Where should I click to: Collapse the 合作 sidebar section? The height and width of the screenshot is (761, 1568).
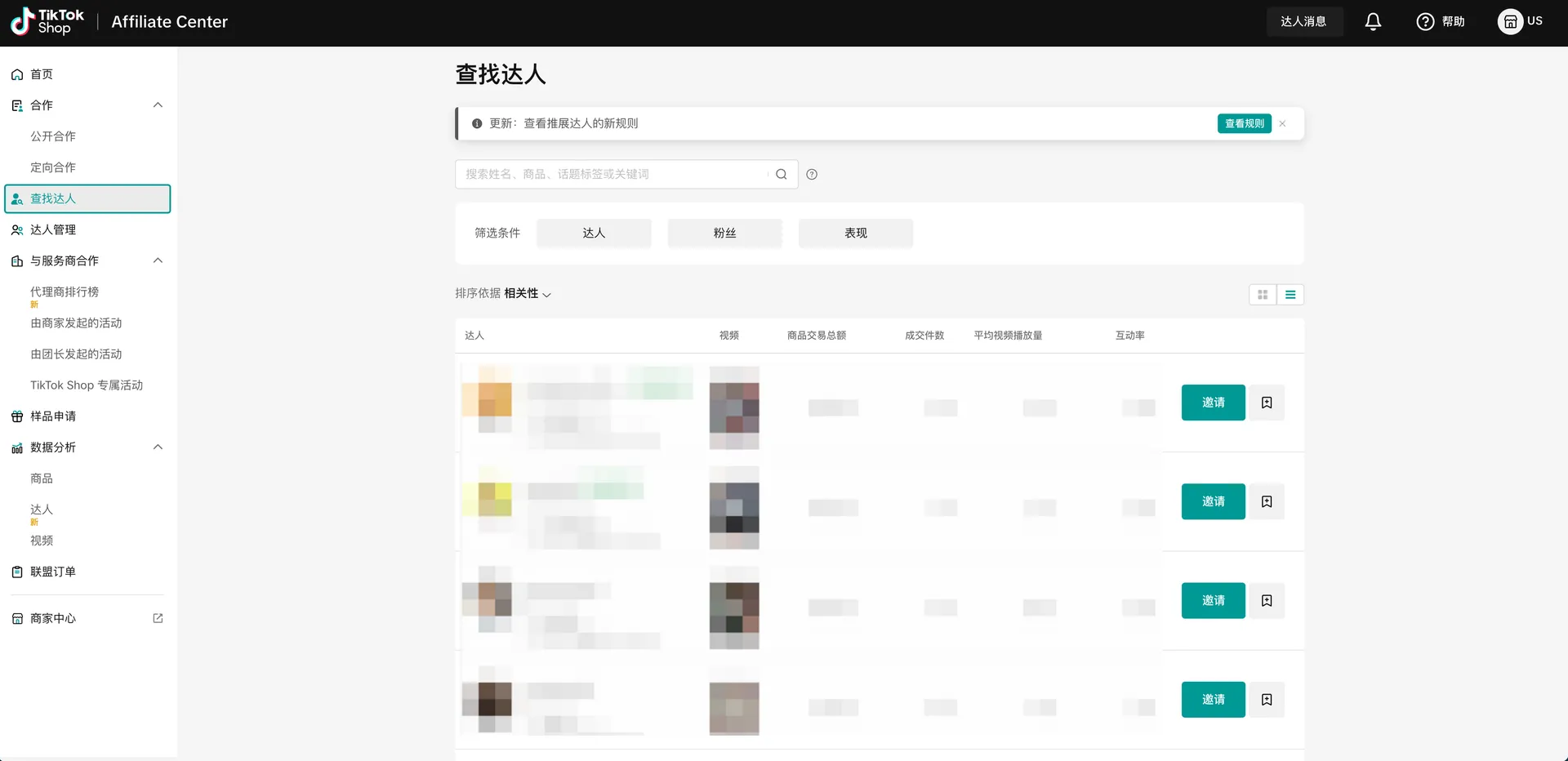158,105
